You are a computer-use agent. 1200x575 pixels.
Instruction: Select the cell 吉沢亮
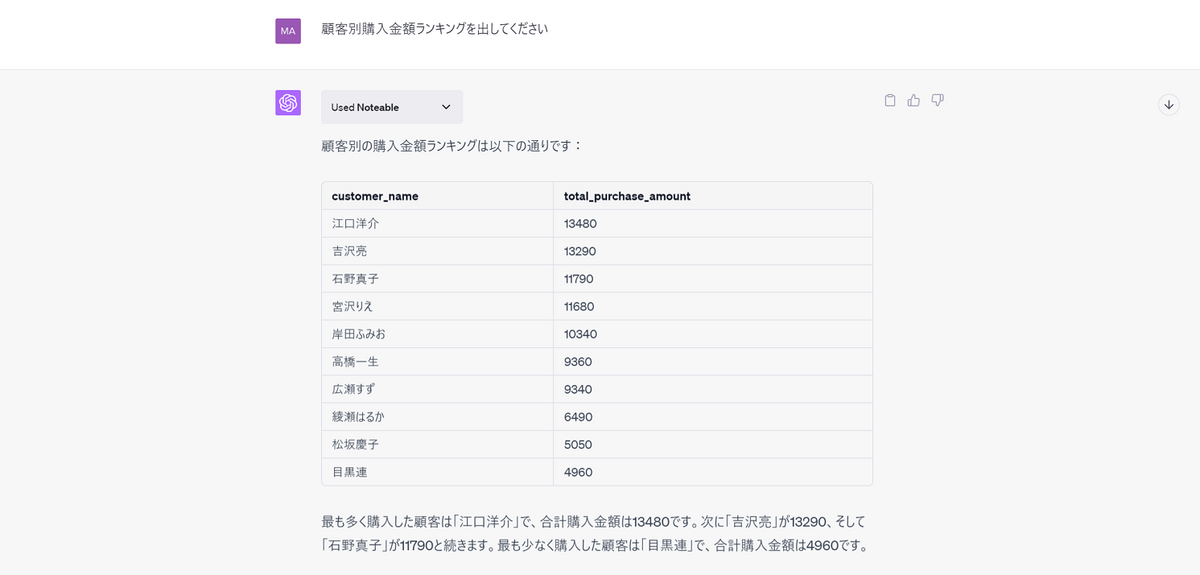(437, 251)
